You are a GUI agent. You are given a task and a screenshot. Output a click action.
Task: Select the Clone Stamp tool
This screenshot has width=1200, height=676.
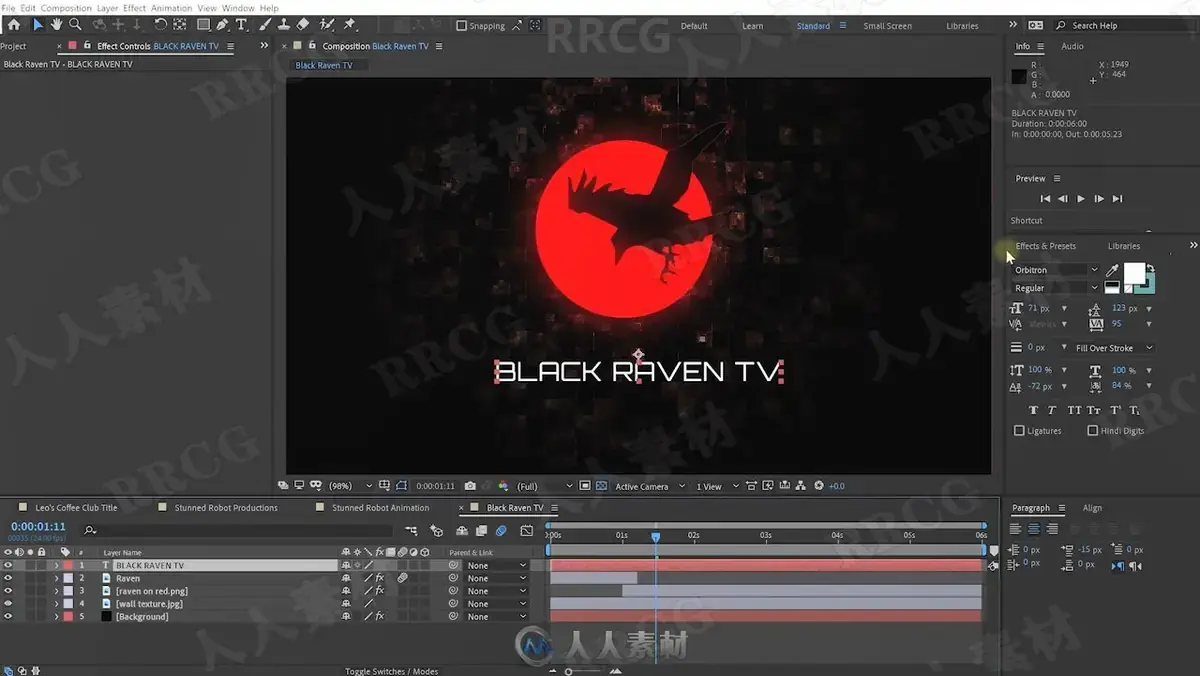(x=284, y=24)
